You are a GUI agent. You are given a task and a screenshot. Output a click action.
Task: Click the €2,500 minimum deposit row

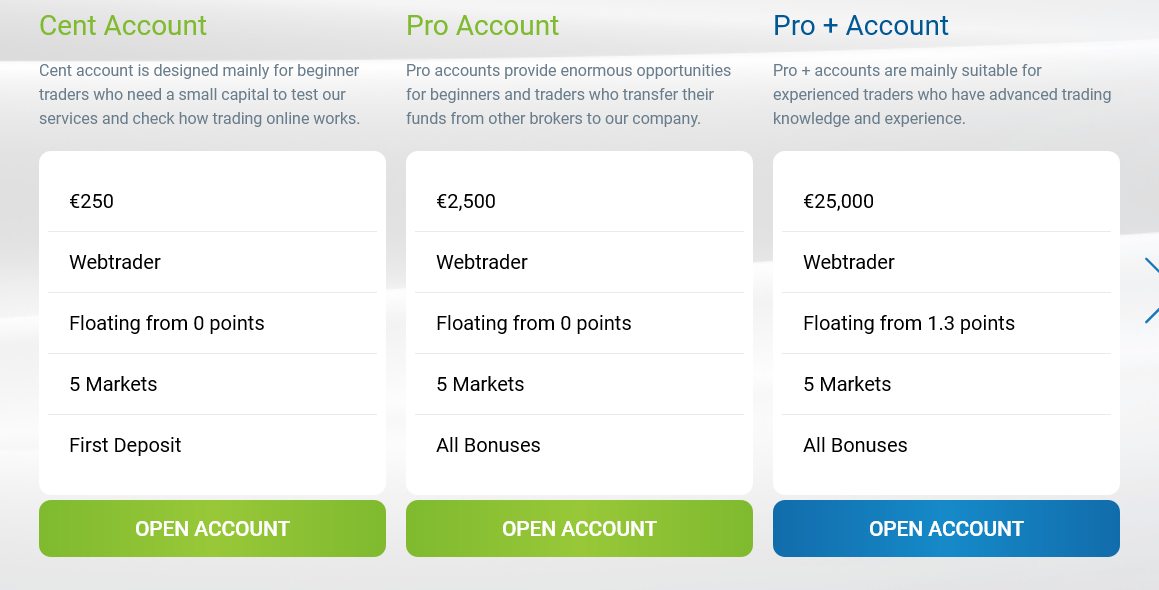tap(580, 201)
